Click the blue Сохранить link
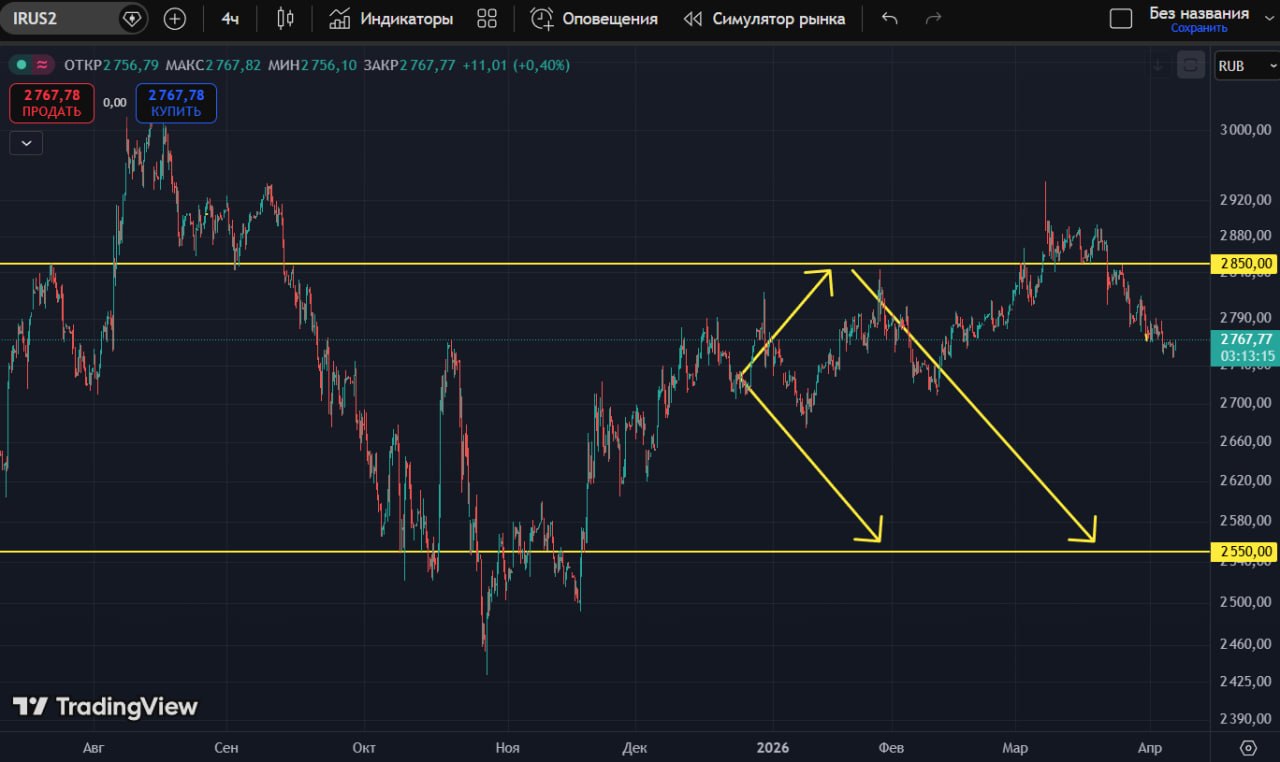This screenshot has width=1280, height=762. [x=1199, y=28]
